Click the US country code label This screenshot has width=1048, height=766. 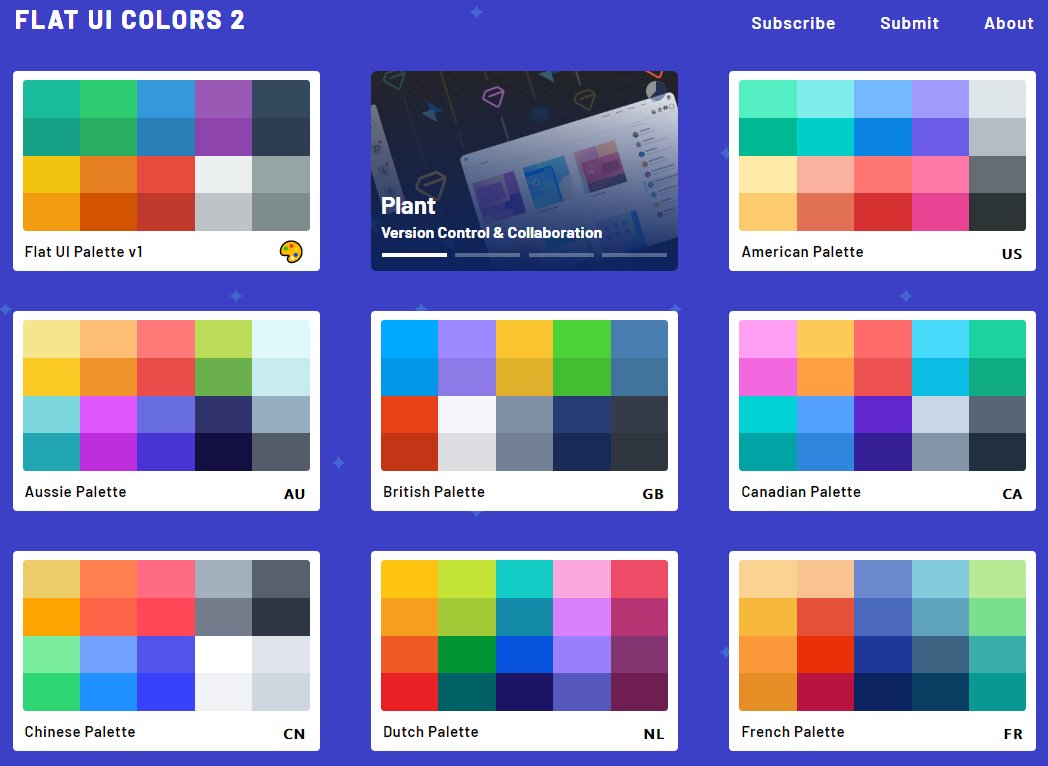1011,254
